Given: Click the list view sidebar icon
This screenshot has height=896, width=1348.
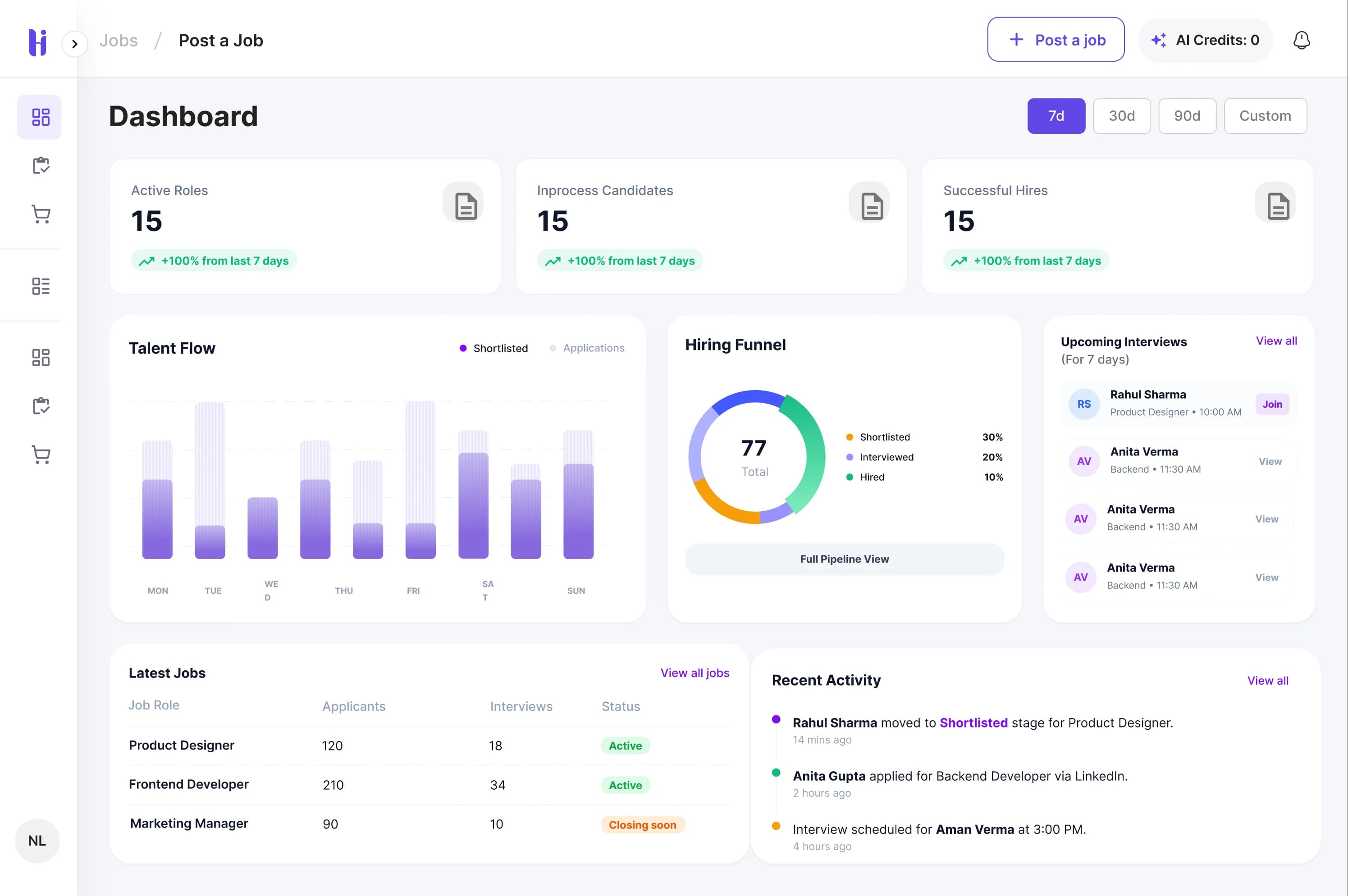Looking at the screenshot, I should coord(41,286).
